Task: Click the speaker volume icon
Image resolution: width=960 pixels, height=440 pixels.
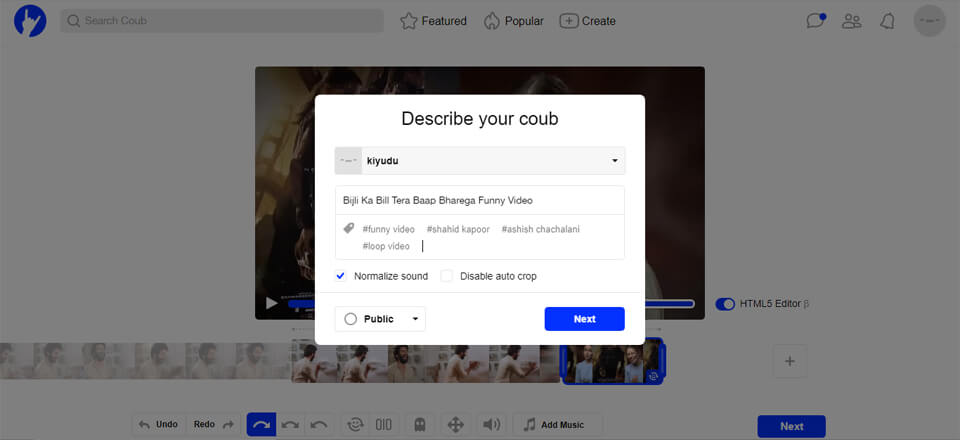Action: [491, 425]
